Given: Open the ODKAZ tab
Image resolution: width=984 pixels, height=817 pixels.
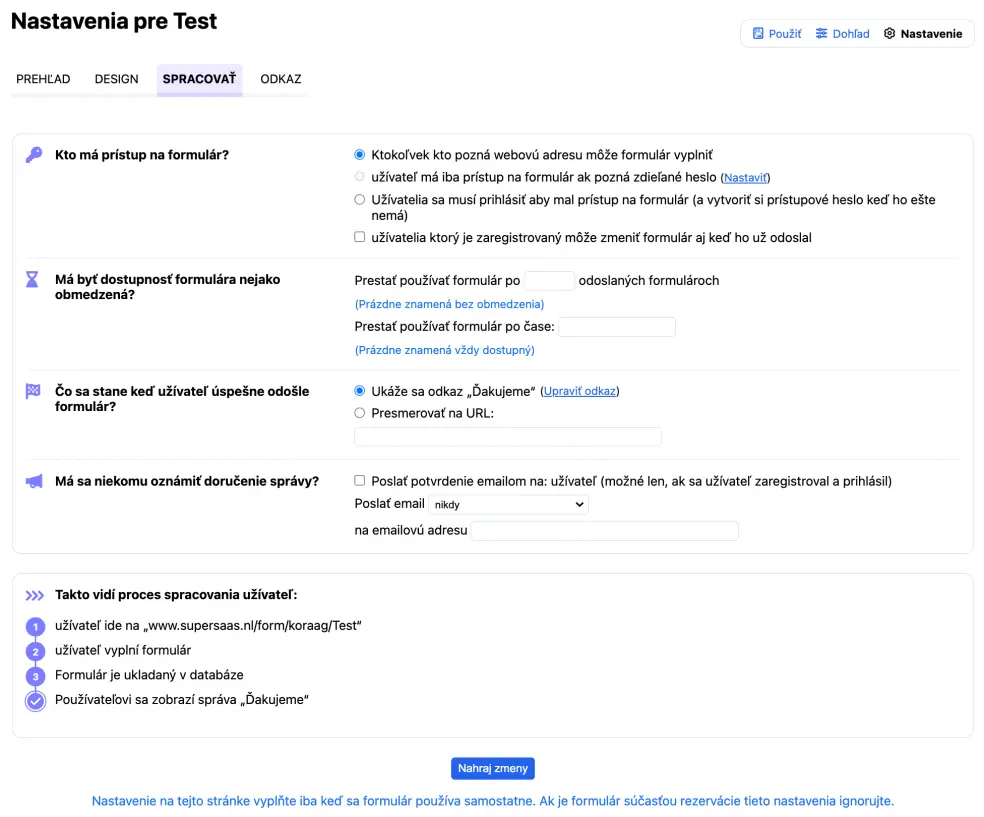Looking at the screenshot, I should click(281, 79).
